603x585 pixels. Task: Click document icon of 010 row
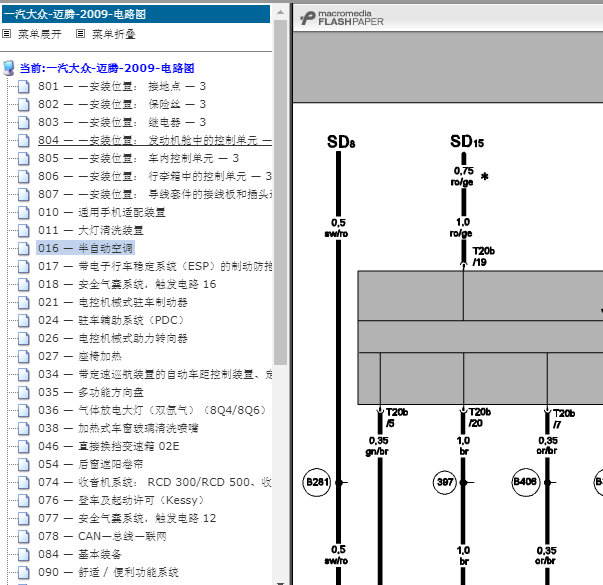tap(23, 213)
